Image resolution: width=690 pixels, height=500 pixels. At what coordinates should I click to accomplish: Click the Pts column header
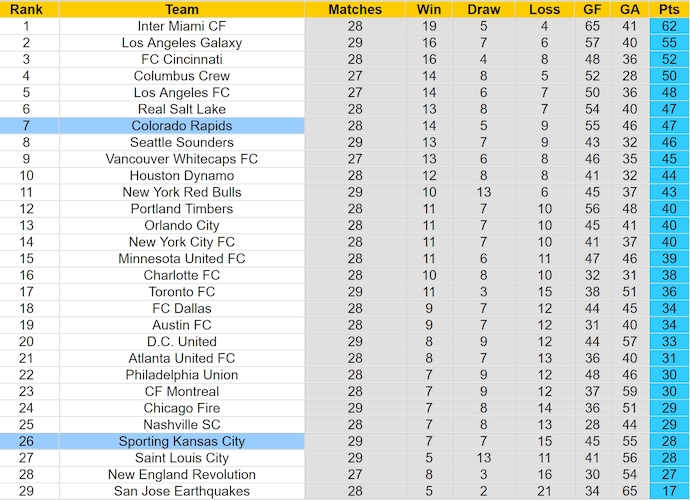coord(669,9)
